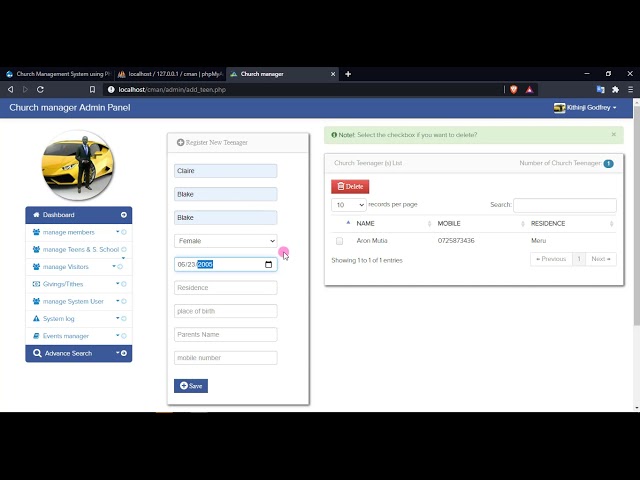The width and height of the screenshot is (640, 480).
Task: Click the browser forward arrow
Action: click(25, 89)
